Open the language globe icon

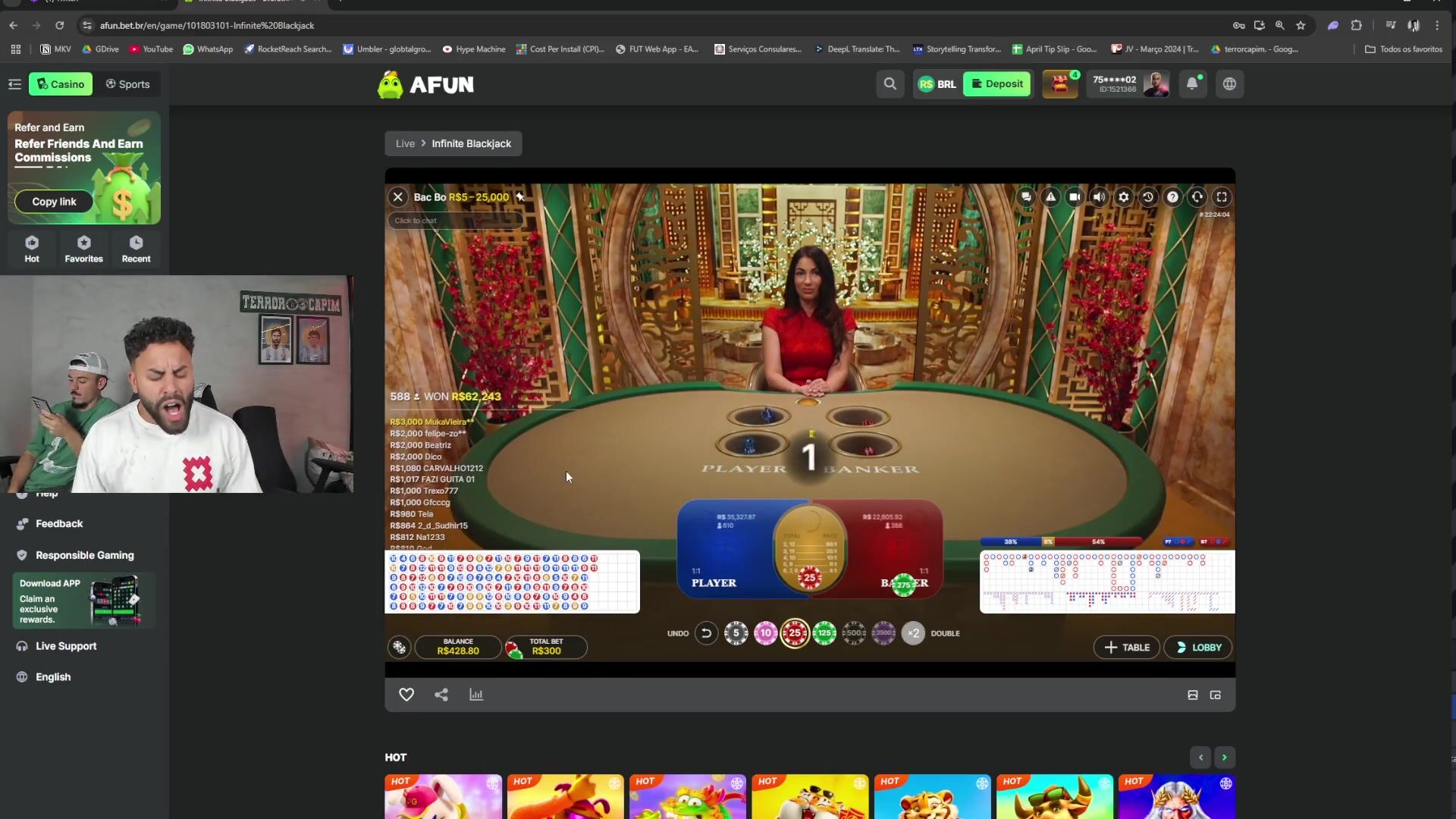(x=1229, y=84)
